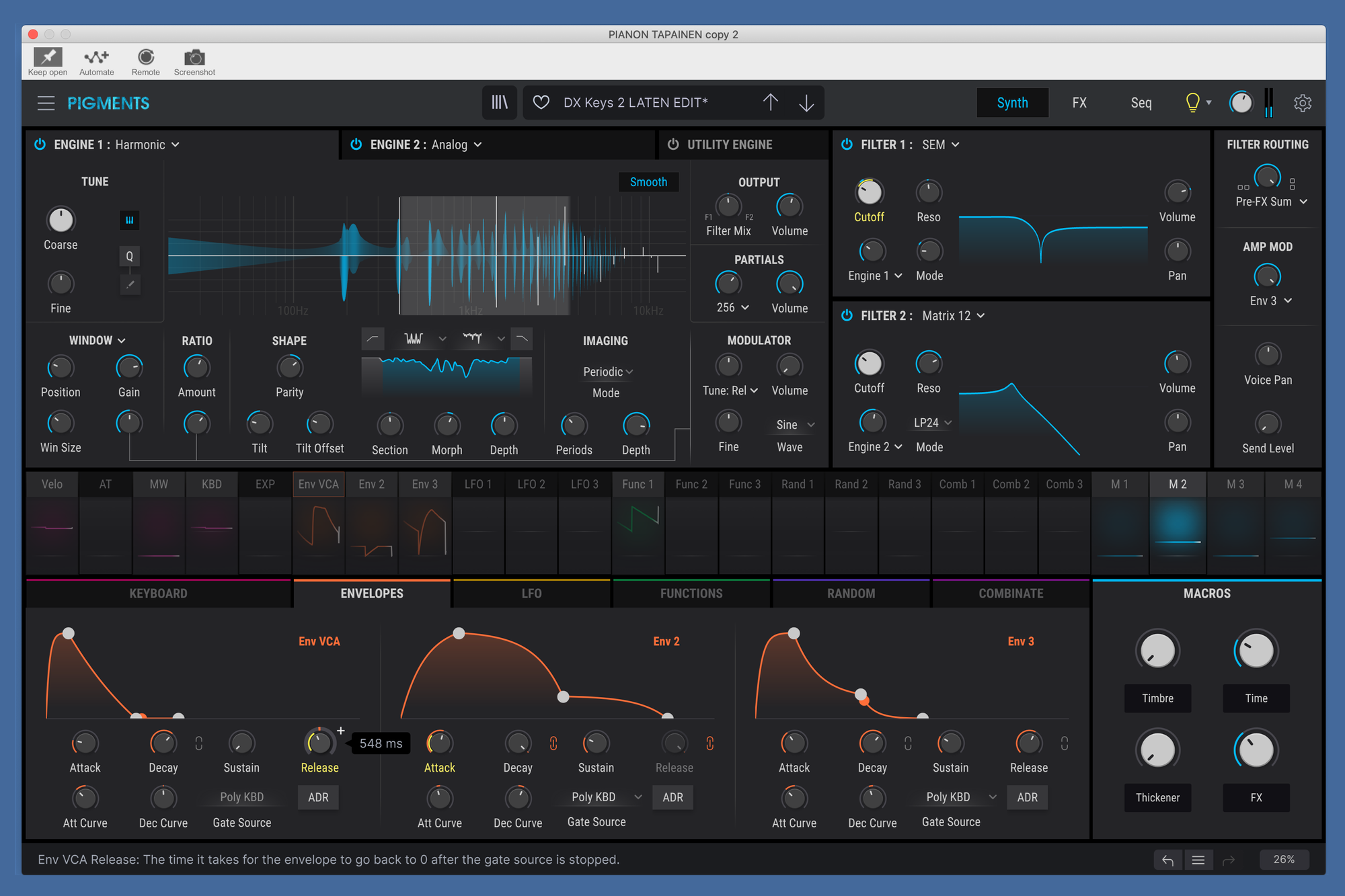
Task: Switch to the Synth tab
Action: (x=1012, y=102)
